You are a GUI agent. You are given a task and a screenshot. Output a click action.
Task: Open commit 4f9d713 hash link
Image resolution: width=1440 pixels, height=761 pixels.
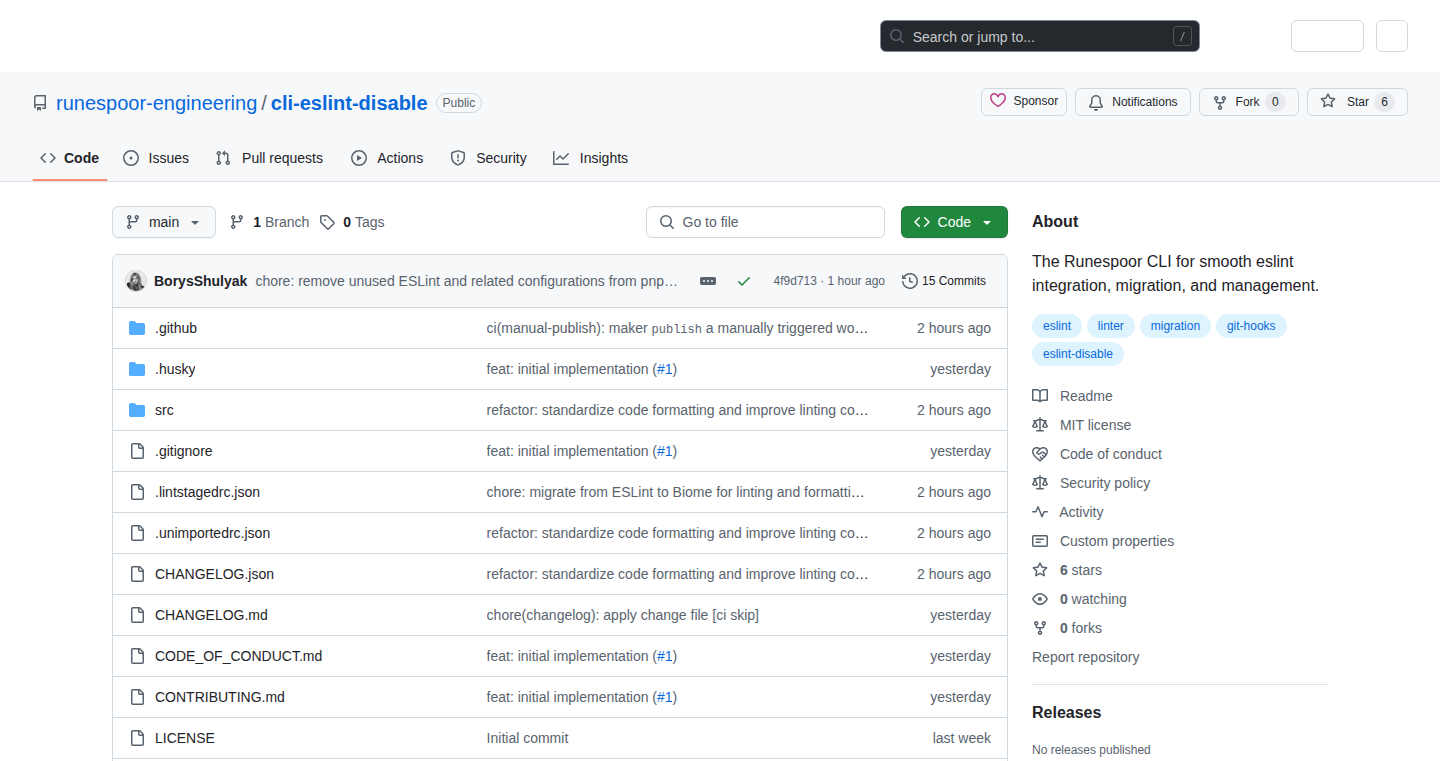click(795, 281)
